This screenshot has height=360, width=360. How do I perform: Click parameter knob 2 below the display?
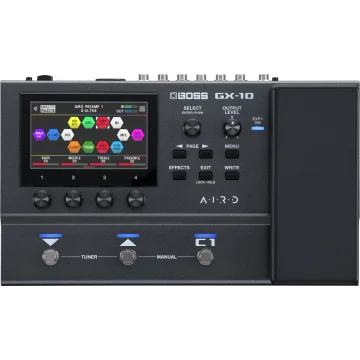(x=74, y=199)
